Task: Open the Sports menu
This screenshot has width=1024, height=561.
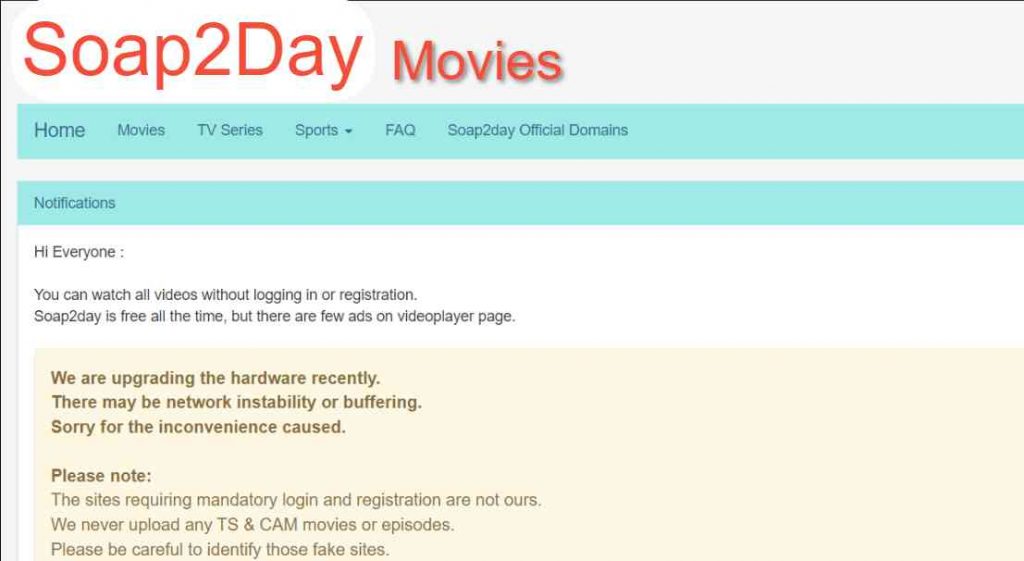Action: click(x=316, y=130)
